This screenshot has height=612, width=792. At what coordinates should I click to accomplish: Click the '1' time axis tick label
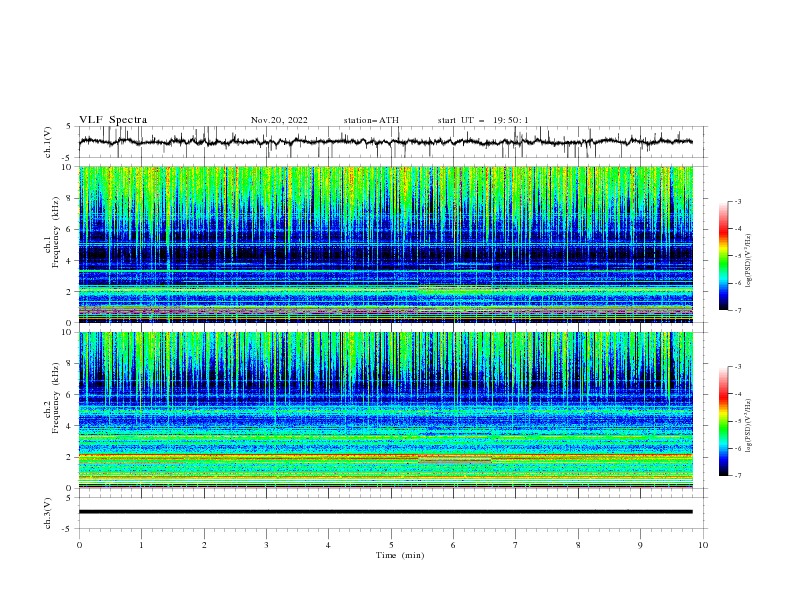pos(141,545)
